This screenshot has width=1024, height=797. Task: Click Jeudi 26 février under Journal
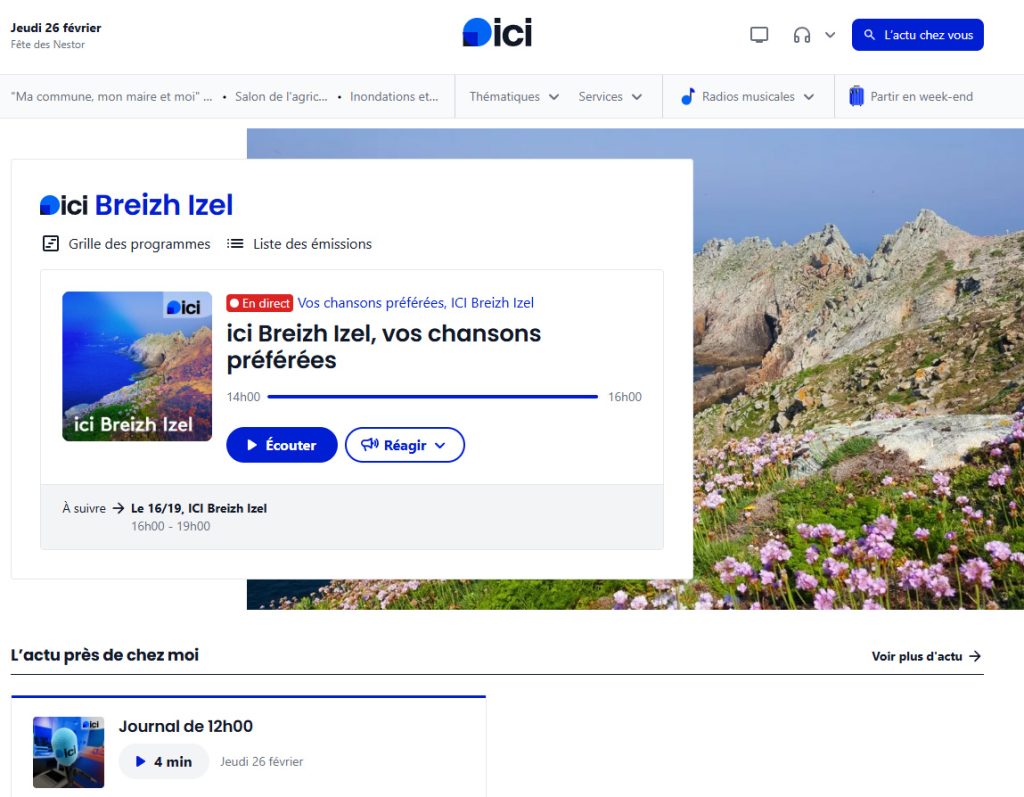point(261,762)
